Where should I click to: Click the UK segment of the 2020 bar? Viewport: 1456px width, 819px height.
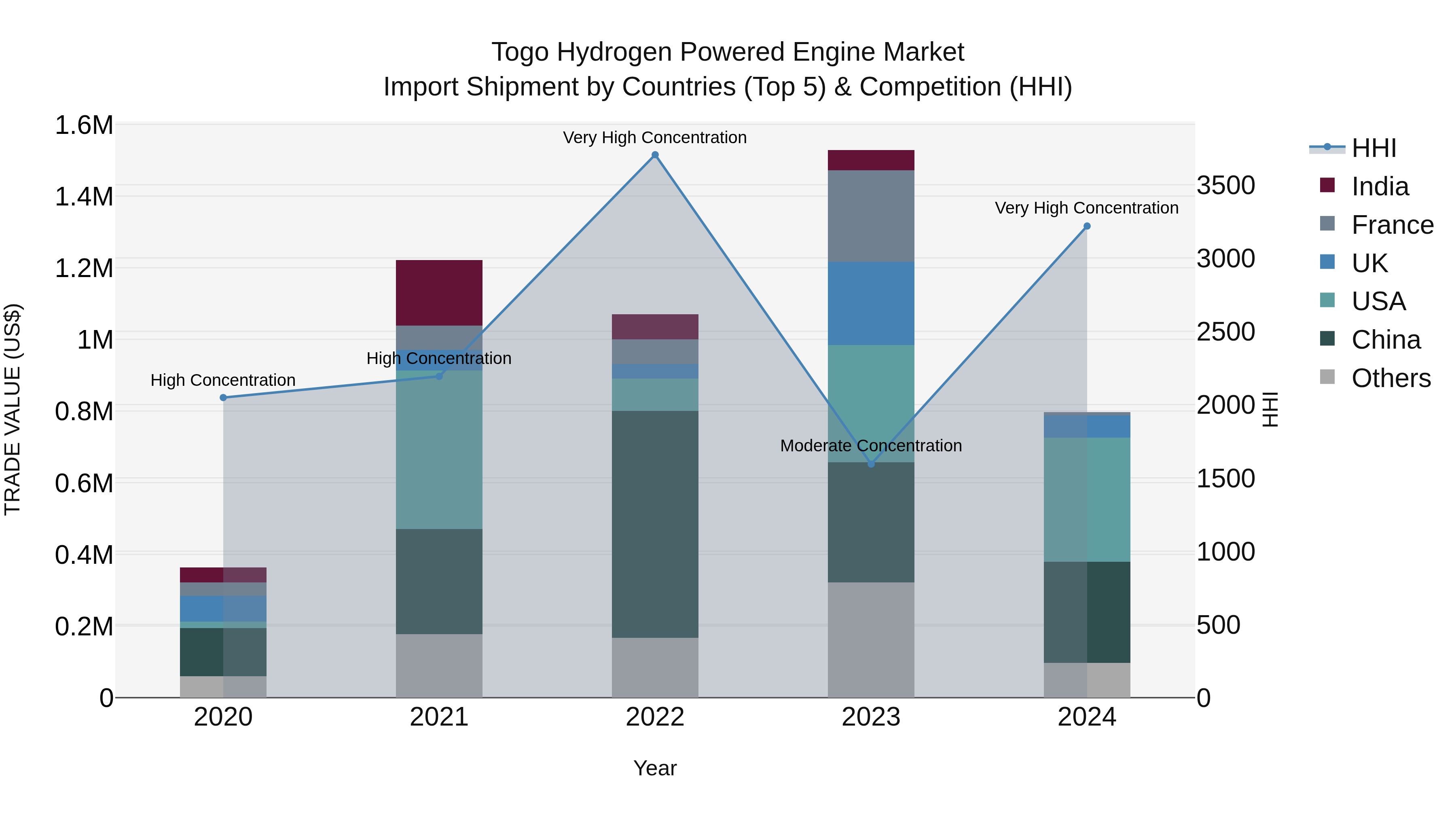pos(223,609)
